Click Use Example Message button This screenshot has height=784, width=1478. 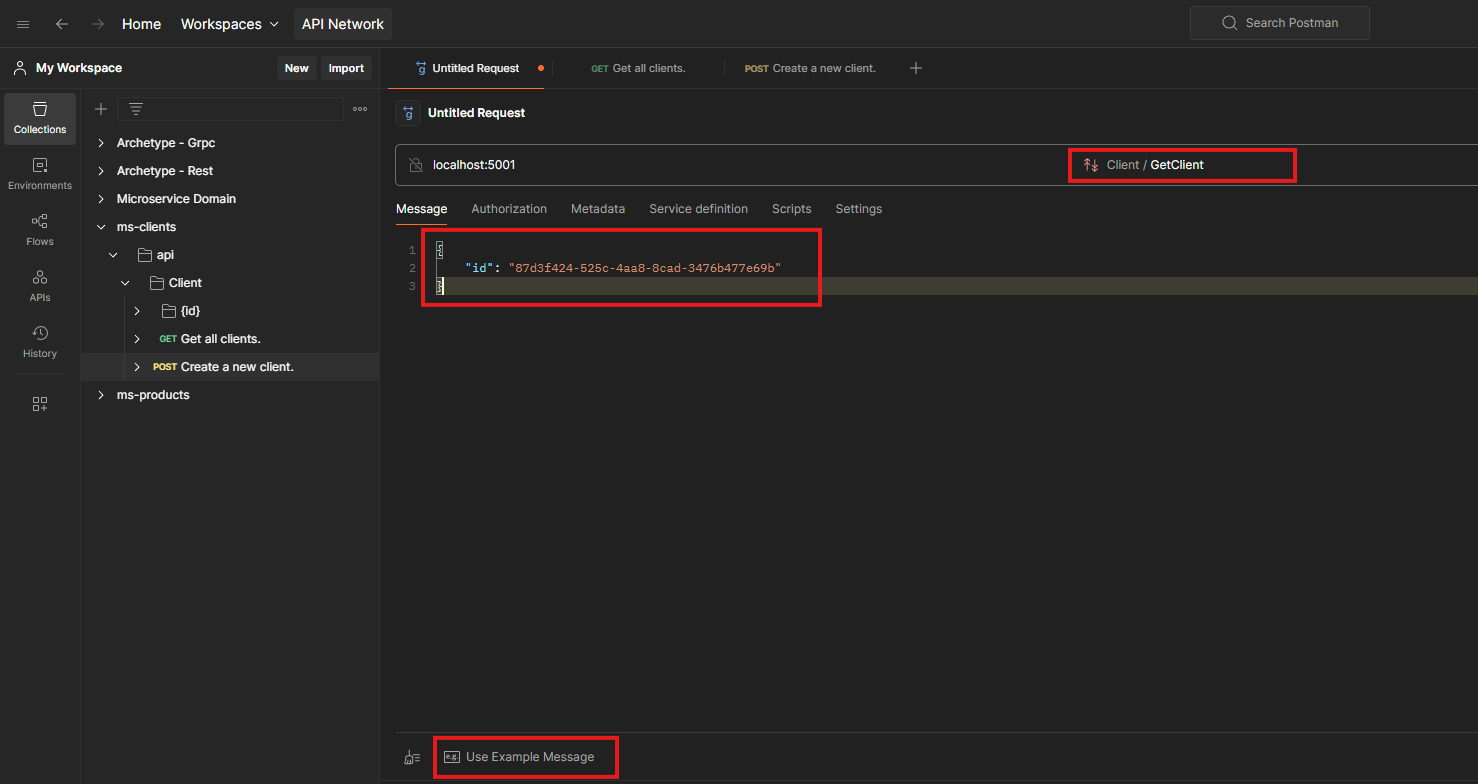pos(520,757)
